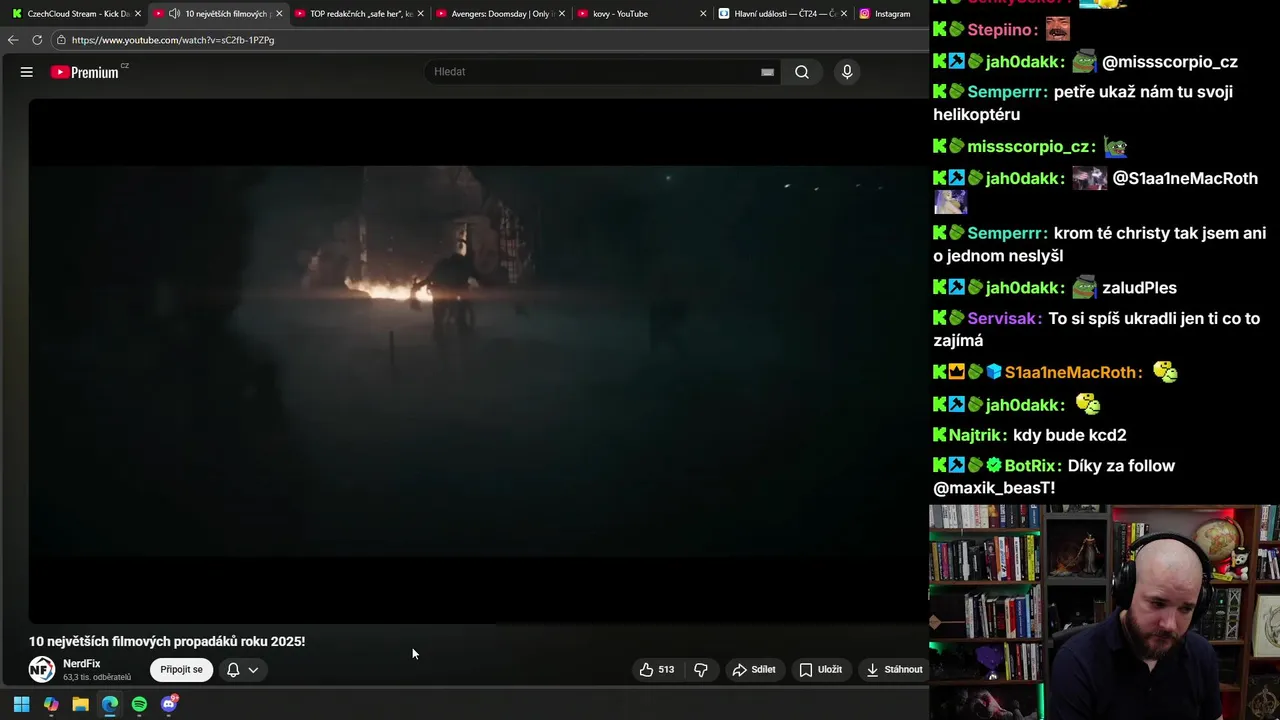Click the zaludPles emote message text

1139,288
